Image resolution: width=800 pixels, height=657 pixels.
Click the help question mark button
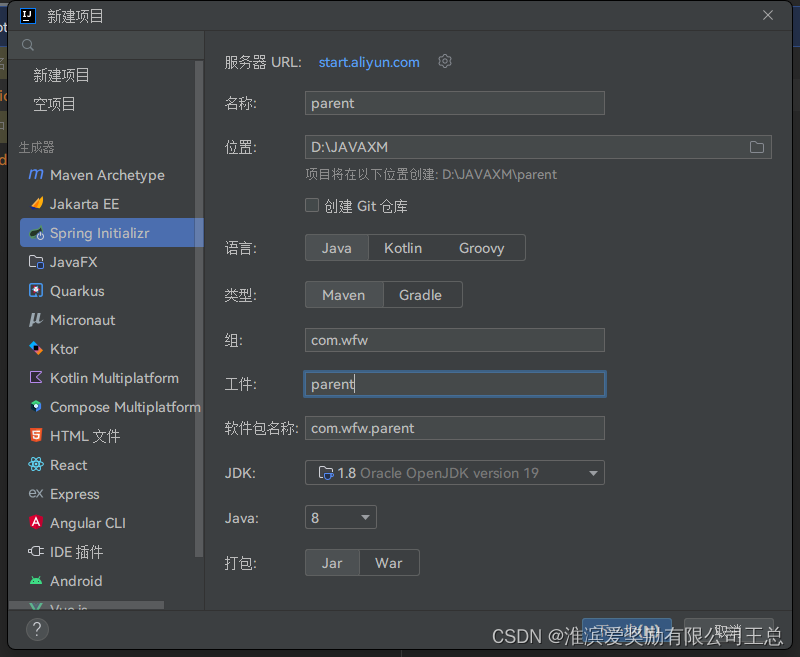click(x=37, y=629)
